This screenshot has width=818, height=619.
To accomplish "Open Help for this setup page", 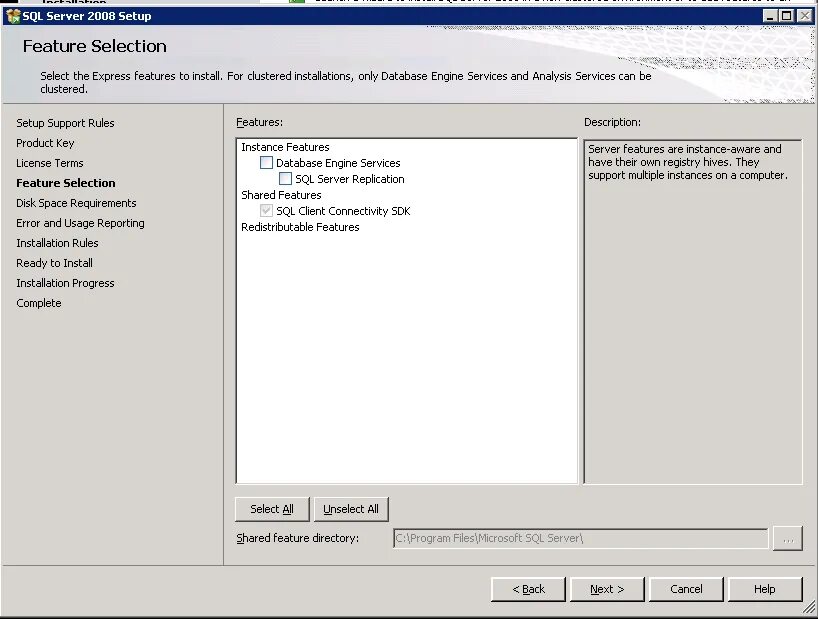I will tap(765, 589).
